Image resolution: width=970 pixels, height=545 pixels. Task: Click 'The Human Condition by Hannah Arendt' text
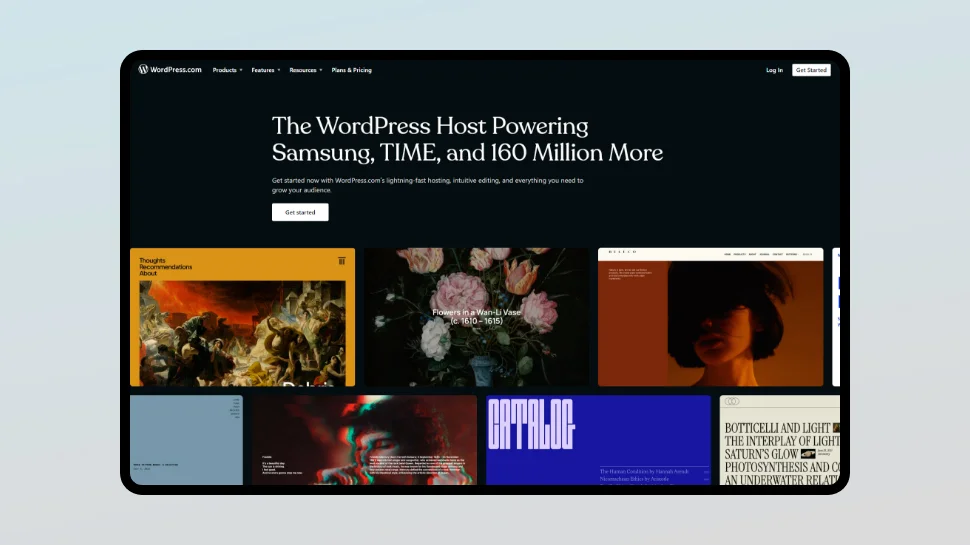(644, 471)
